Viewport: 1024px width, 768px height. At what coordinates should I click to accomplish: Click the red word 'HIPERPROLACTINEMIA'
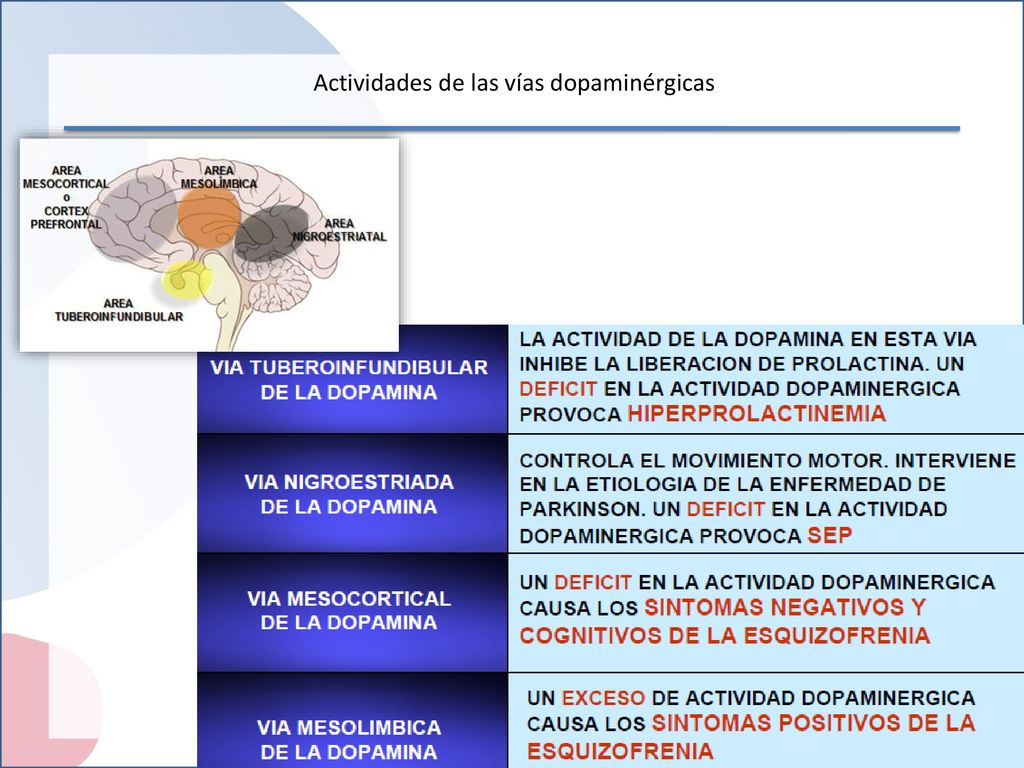[757, 413]
